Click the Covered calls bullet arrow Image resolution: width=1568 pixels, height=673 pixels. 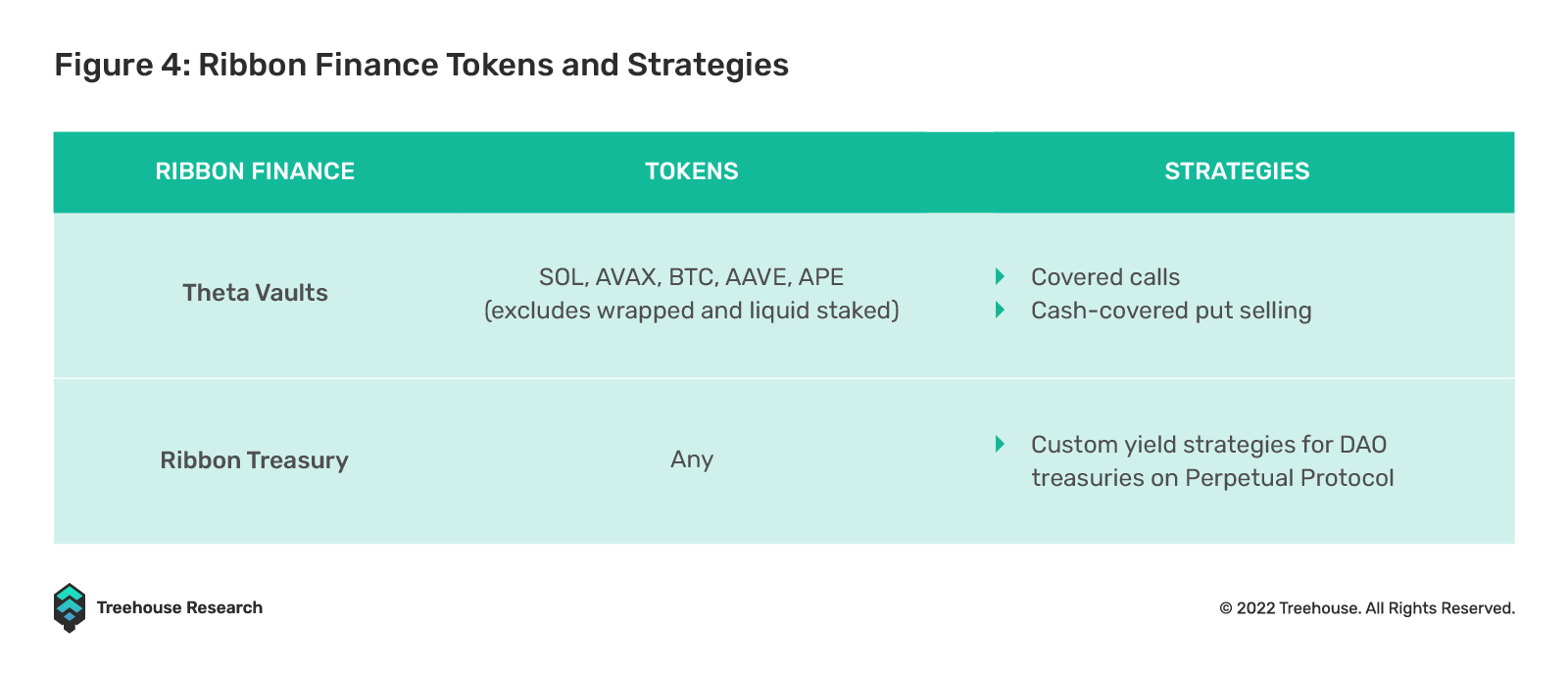(x=1000, y=276)
